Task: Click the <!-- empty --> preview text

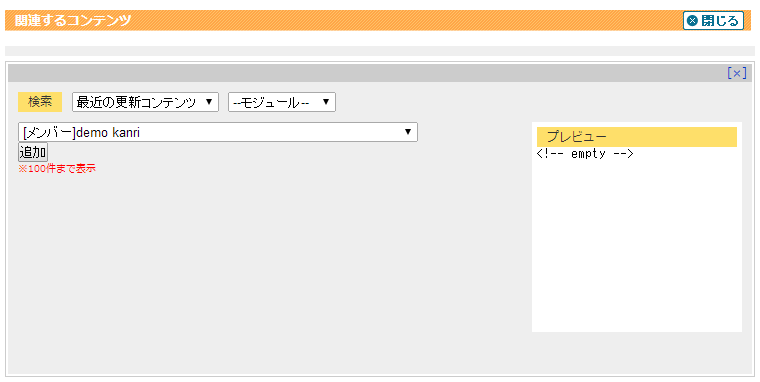Action: (x=585, y=154)
